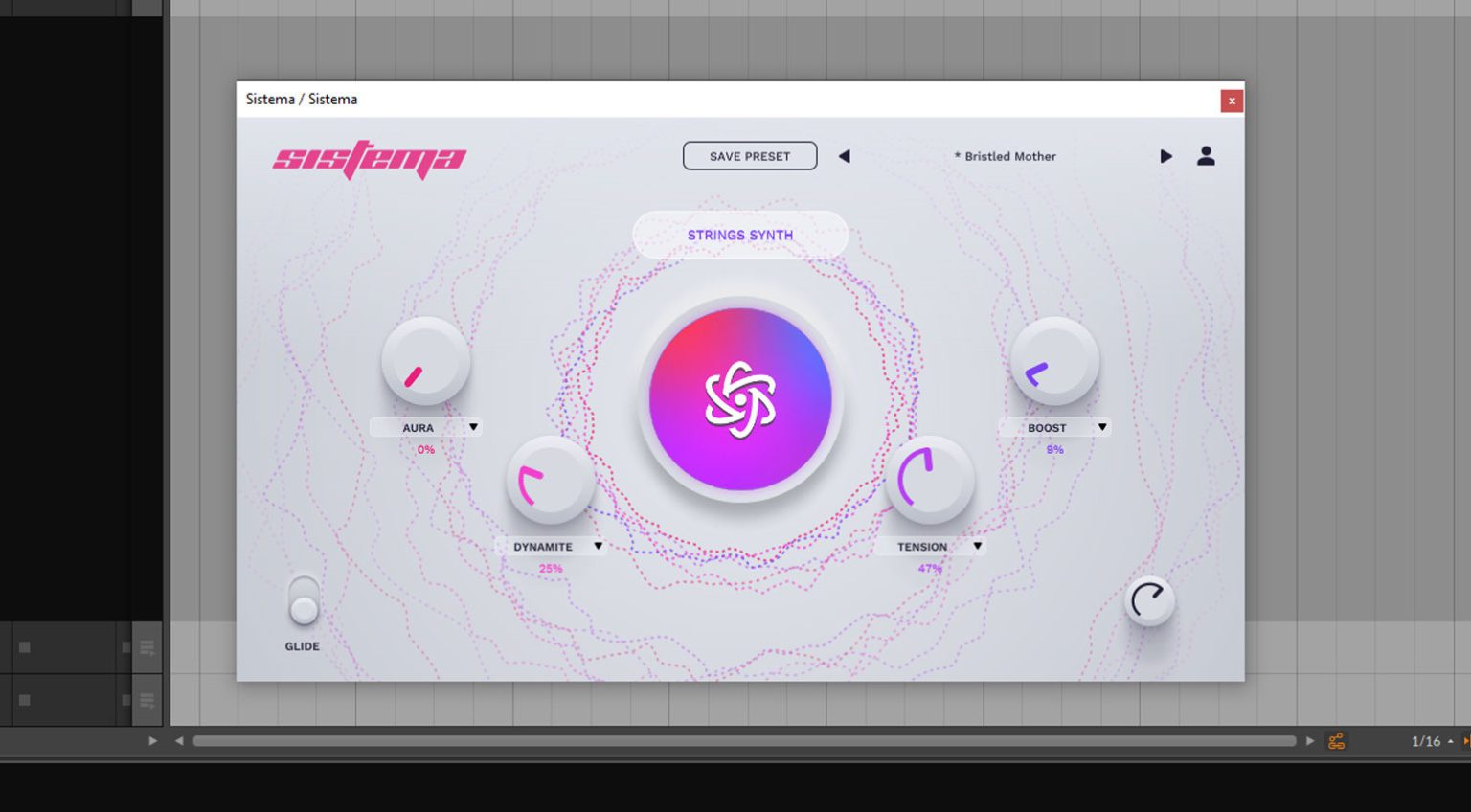Expand the TENSION effect dropdown
Image resolution: width=1471 pixels, height=812 pixels.
coord(977,546)
